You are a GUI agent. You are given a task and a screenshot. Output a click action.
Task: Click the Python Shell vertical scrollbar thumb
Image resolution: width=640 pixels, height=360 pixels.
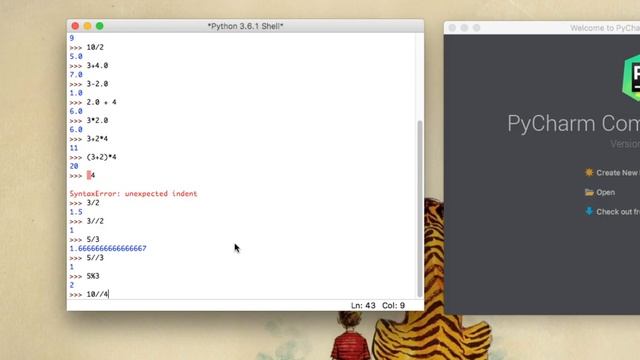pos(420,209)
